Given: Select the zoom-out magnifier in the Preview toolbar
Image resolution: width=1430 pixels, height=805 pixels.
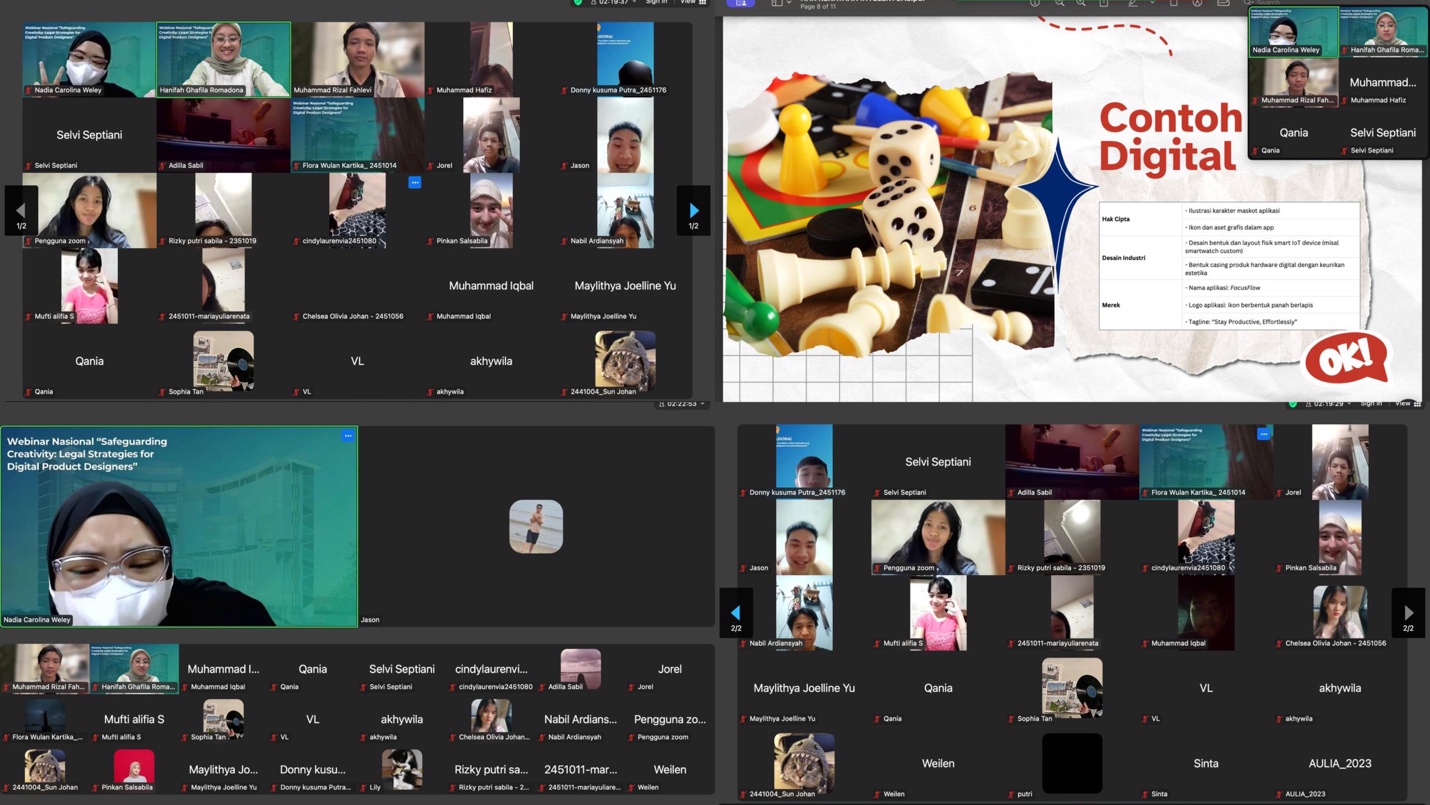Looking at the screenshot, I should click(1061, 4).
